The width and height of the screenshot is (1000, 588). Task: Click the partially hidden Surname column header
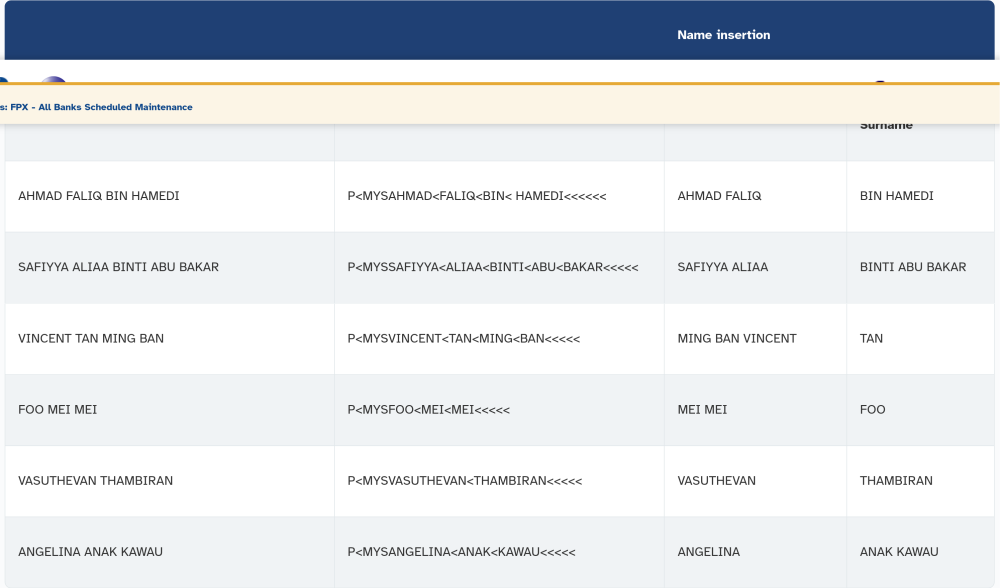click(885, 126)
